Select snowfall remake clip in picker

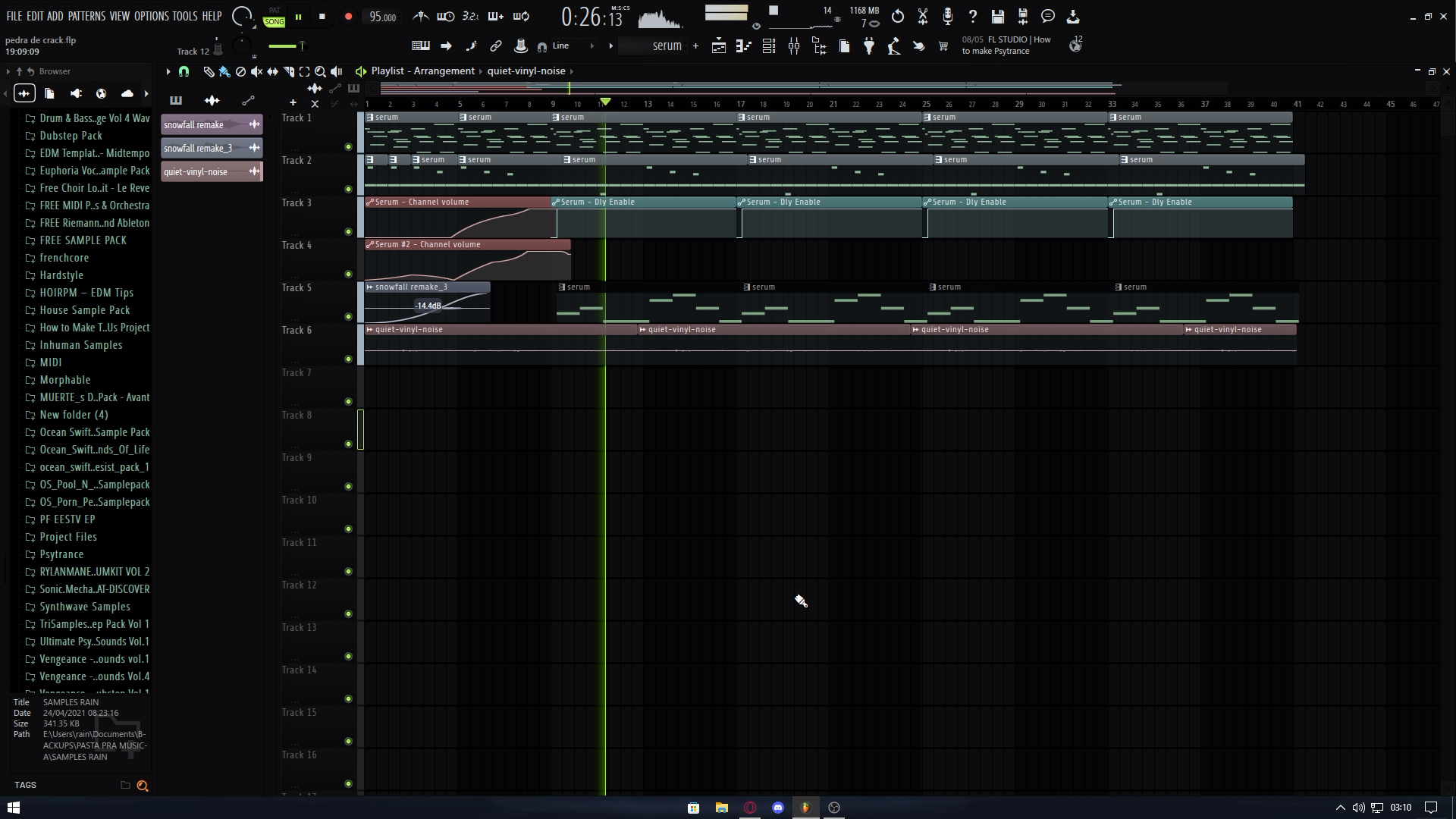[212, 125]
